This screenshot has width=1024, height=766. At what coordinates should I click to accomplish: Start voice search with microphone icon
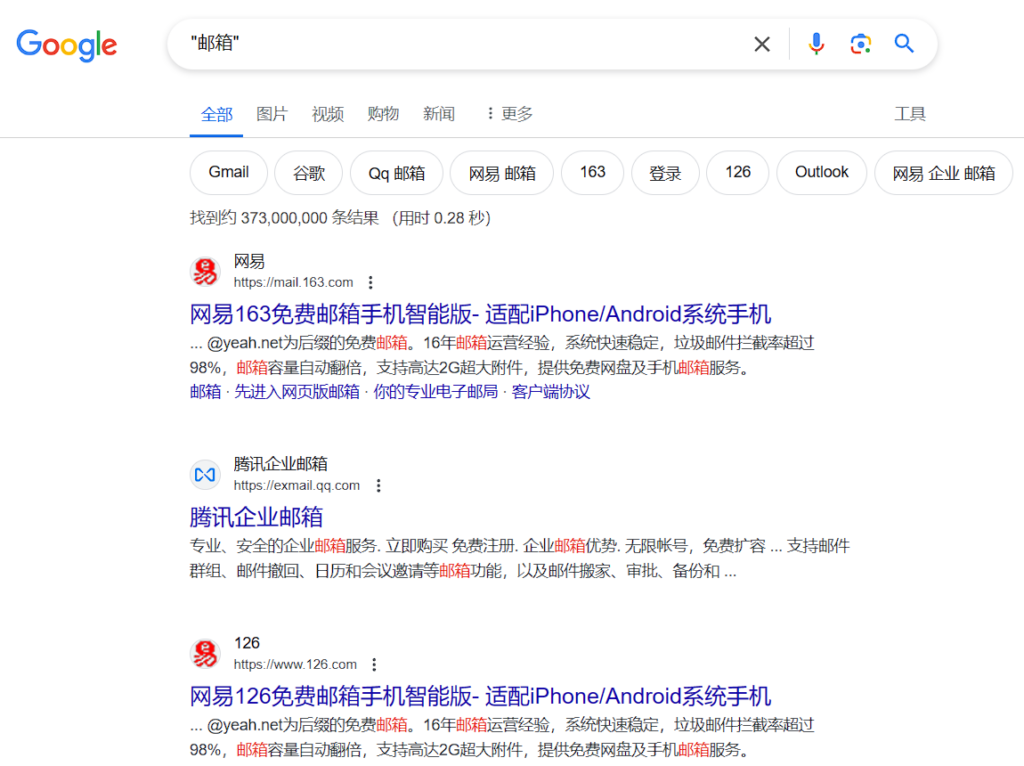click(816, 44)
